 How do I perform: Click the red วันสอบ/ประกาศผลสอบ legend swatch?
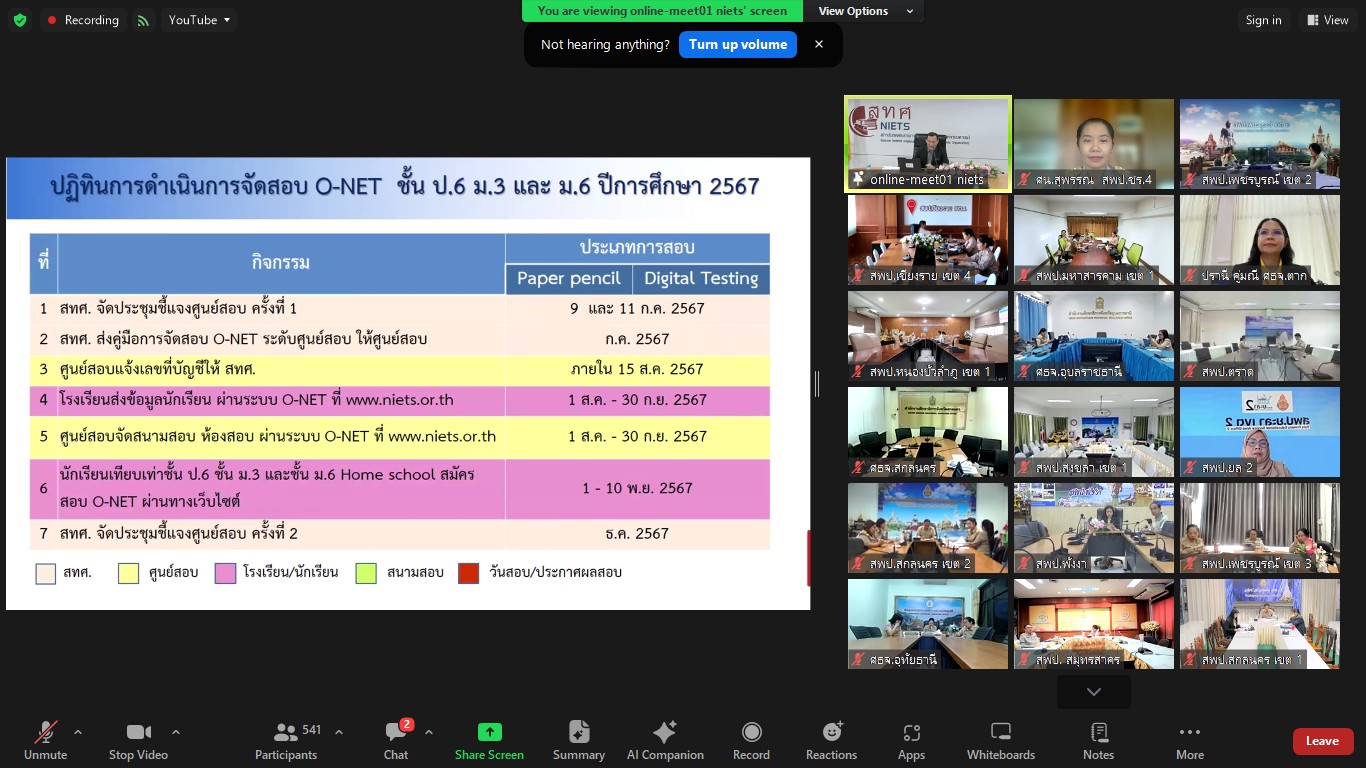pyautogui.click(x=468, y=573)
